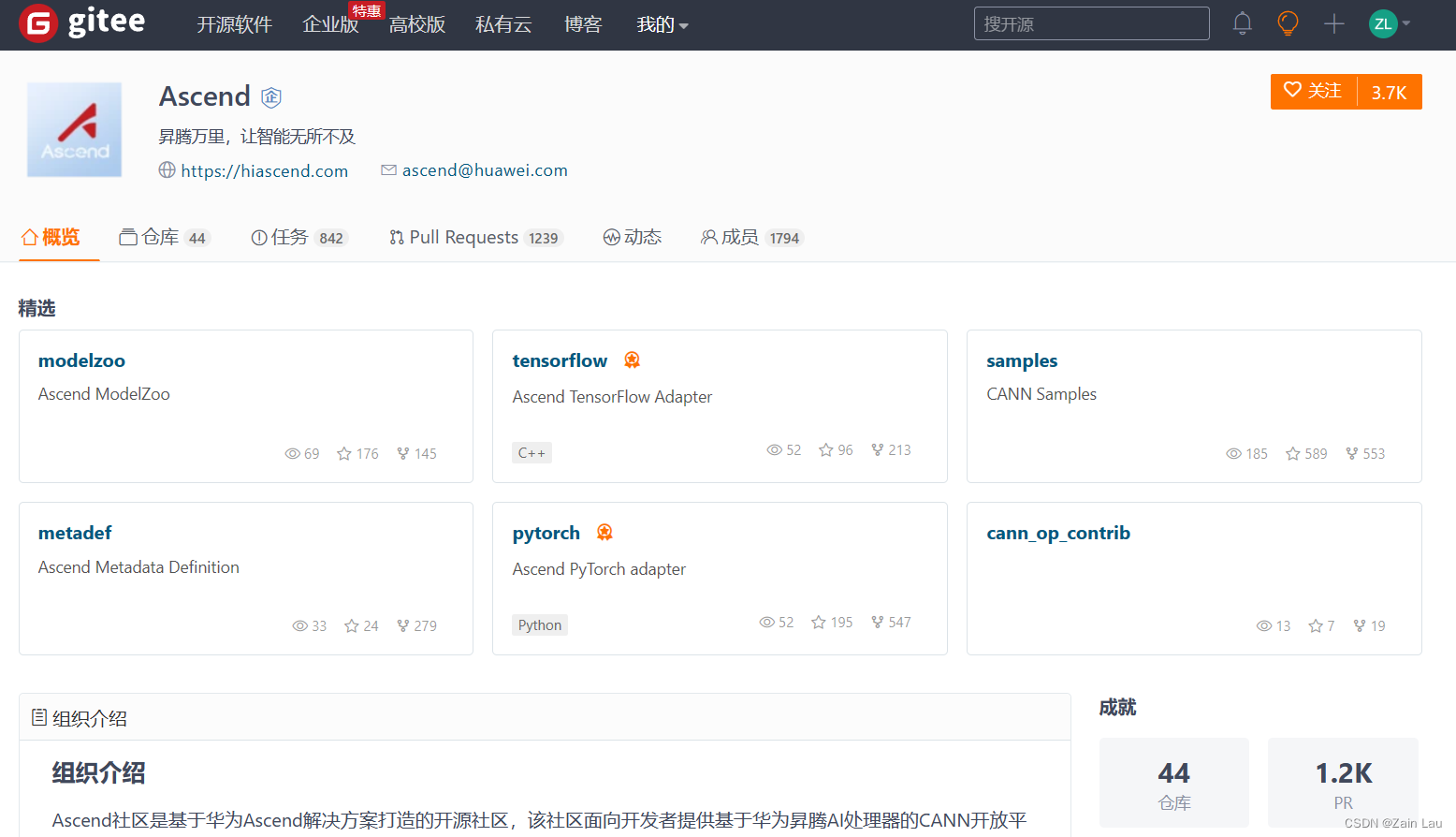Click the watch eye icon on tensorflow

pos(774,450)
